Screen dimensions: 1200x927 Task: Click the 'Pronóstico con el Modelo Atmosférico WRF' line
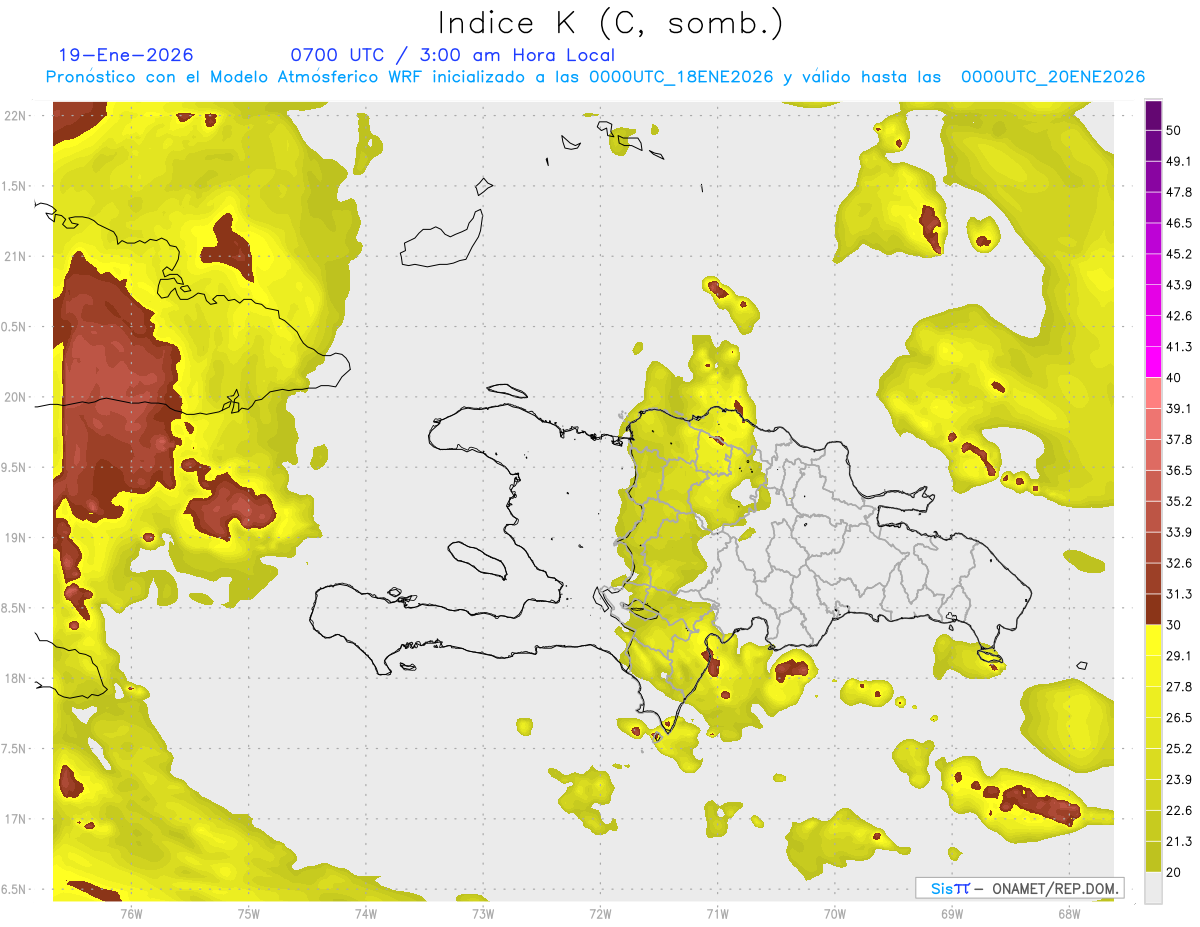tap(595, 77)
